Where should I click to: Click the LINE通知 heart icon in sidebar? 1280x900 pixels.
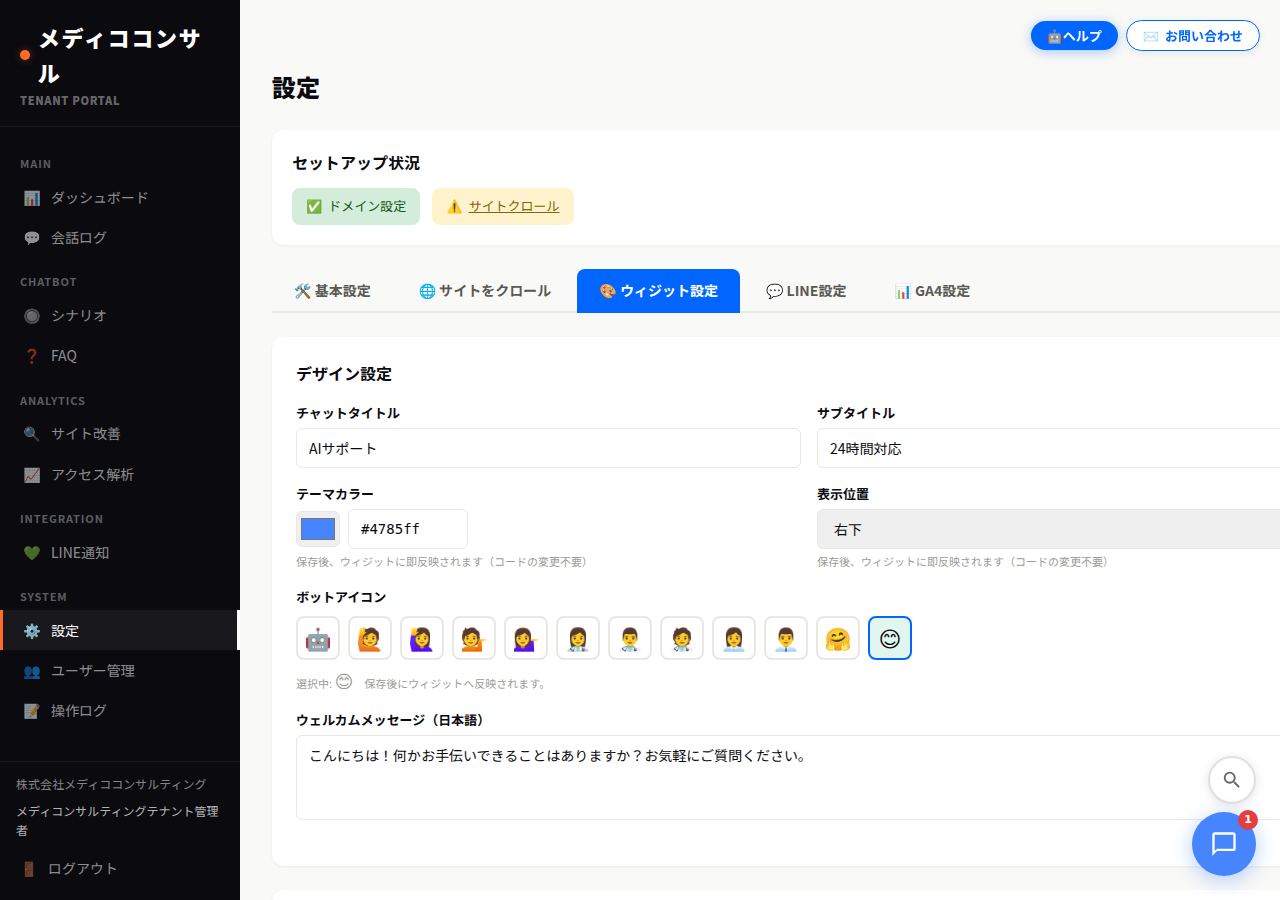tap(31, 552)
